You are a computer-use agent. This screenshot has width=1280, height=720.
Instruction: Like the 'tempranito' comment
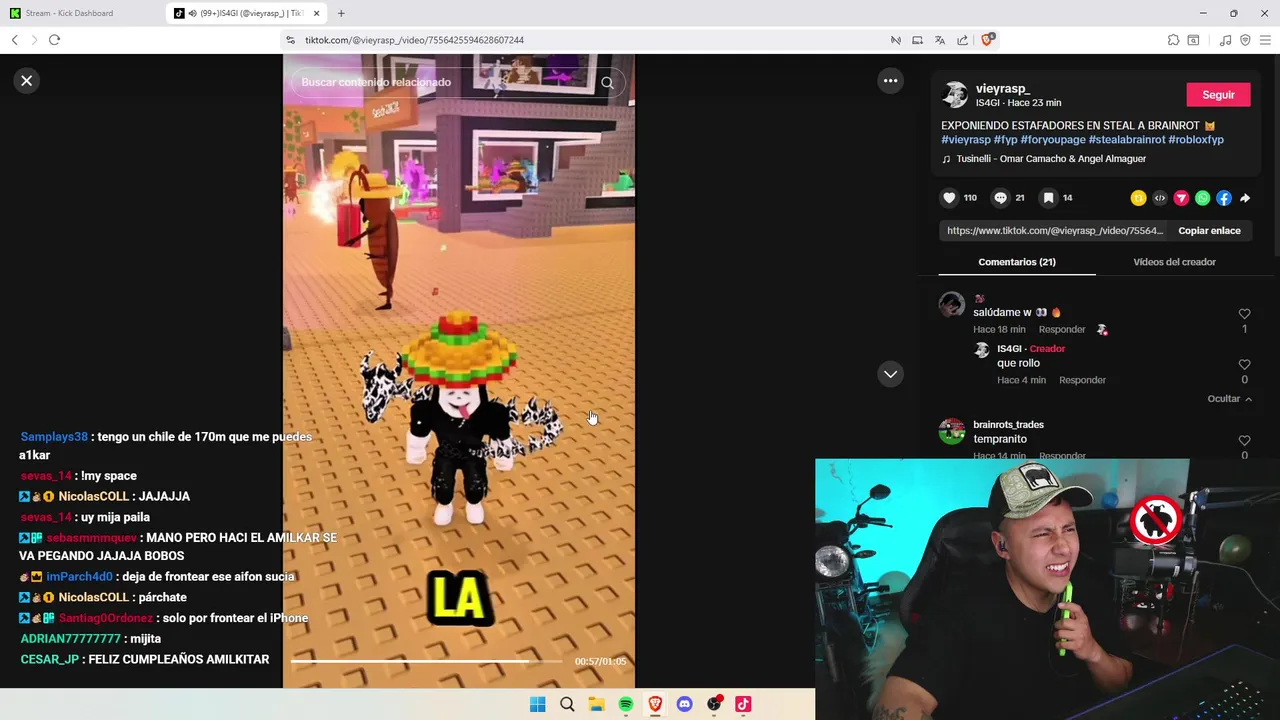1244,441
